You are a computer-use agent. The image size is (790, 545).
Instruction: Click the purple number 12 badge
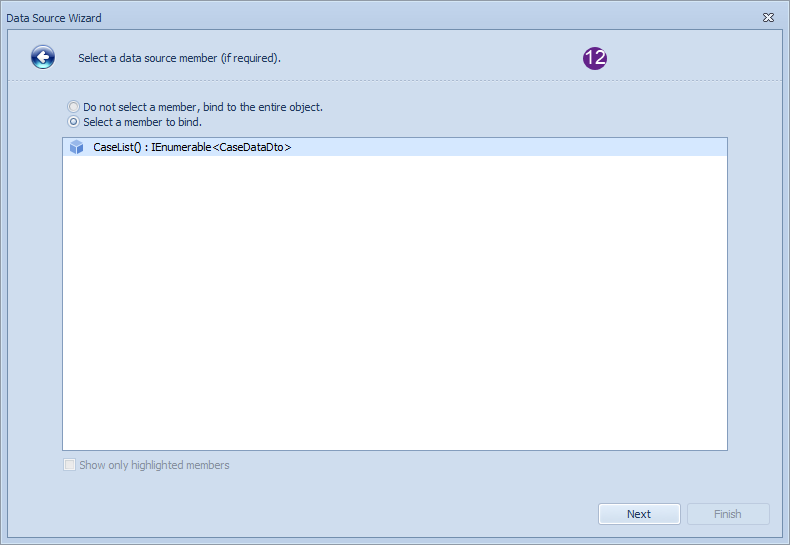coord(595,58)
